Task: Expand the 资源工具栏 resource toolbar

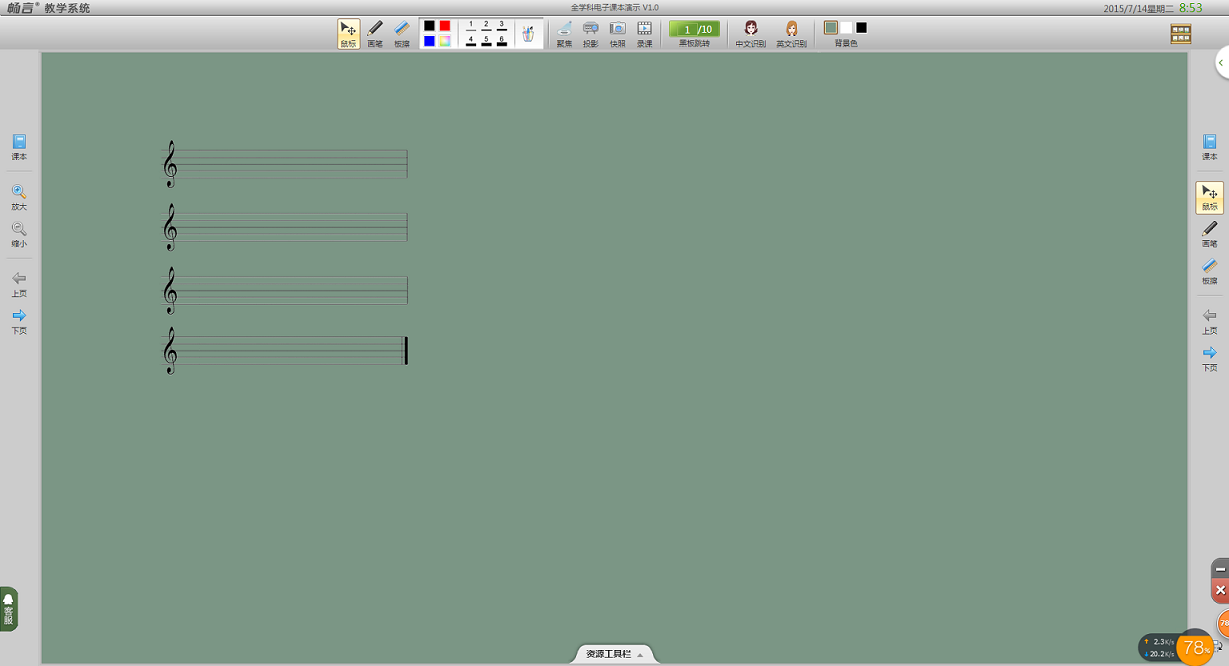Action: coord(614,654)
